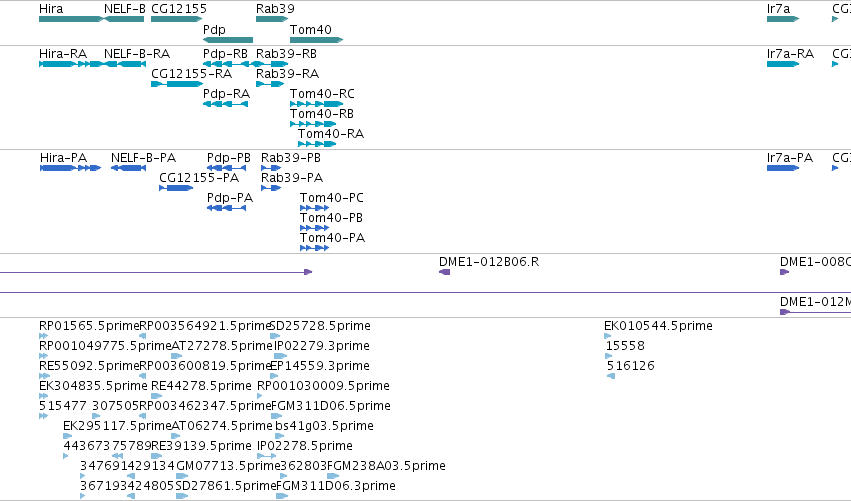Screen dimensions: 851x501
Task: Open the Tom40-PC protein label
Action: click(332, 199)
